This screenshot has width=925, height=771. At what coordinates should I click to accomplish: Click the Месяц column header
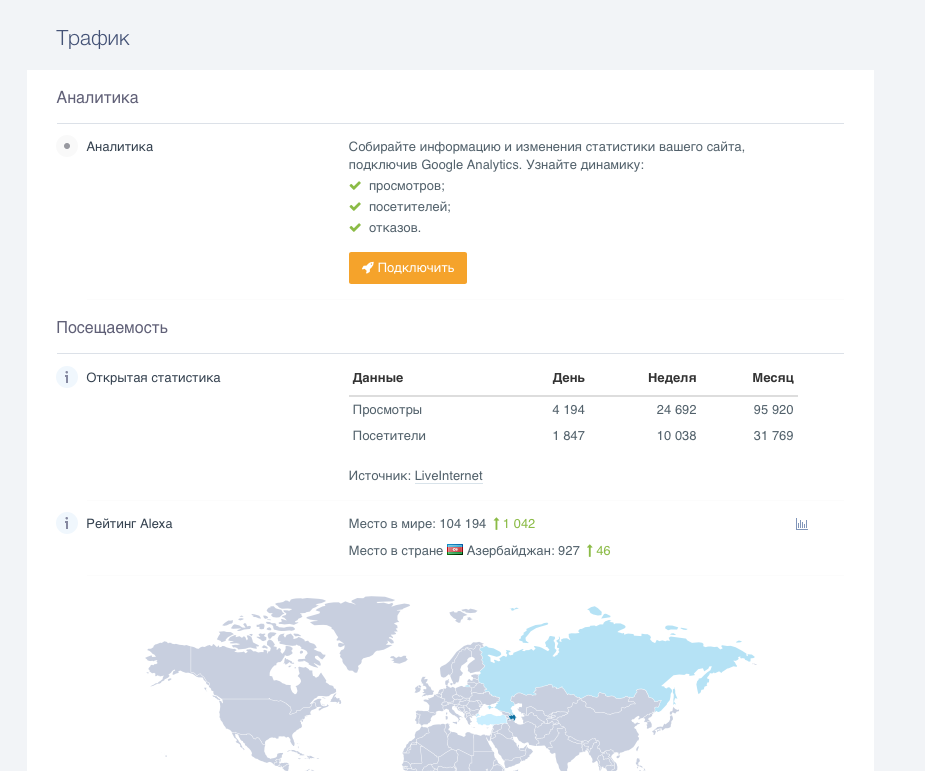click(772, 378)
